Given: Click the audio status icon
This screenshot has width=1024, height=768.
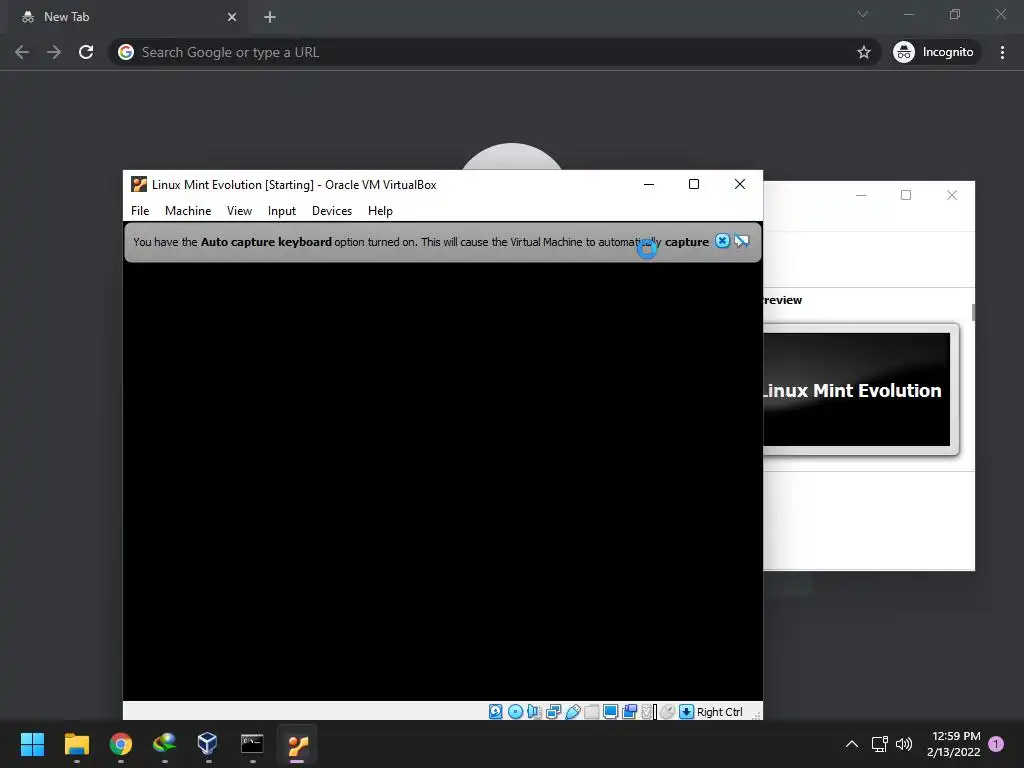Looking at the screenshot, I should pyautogui.click(x=534, y=712).
